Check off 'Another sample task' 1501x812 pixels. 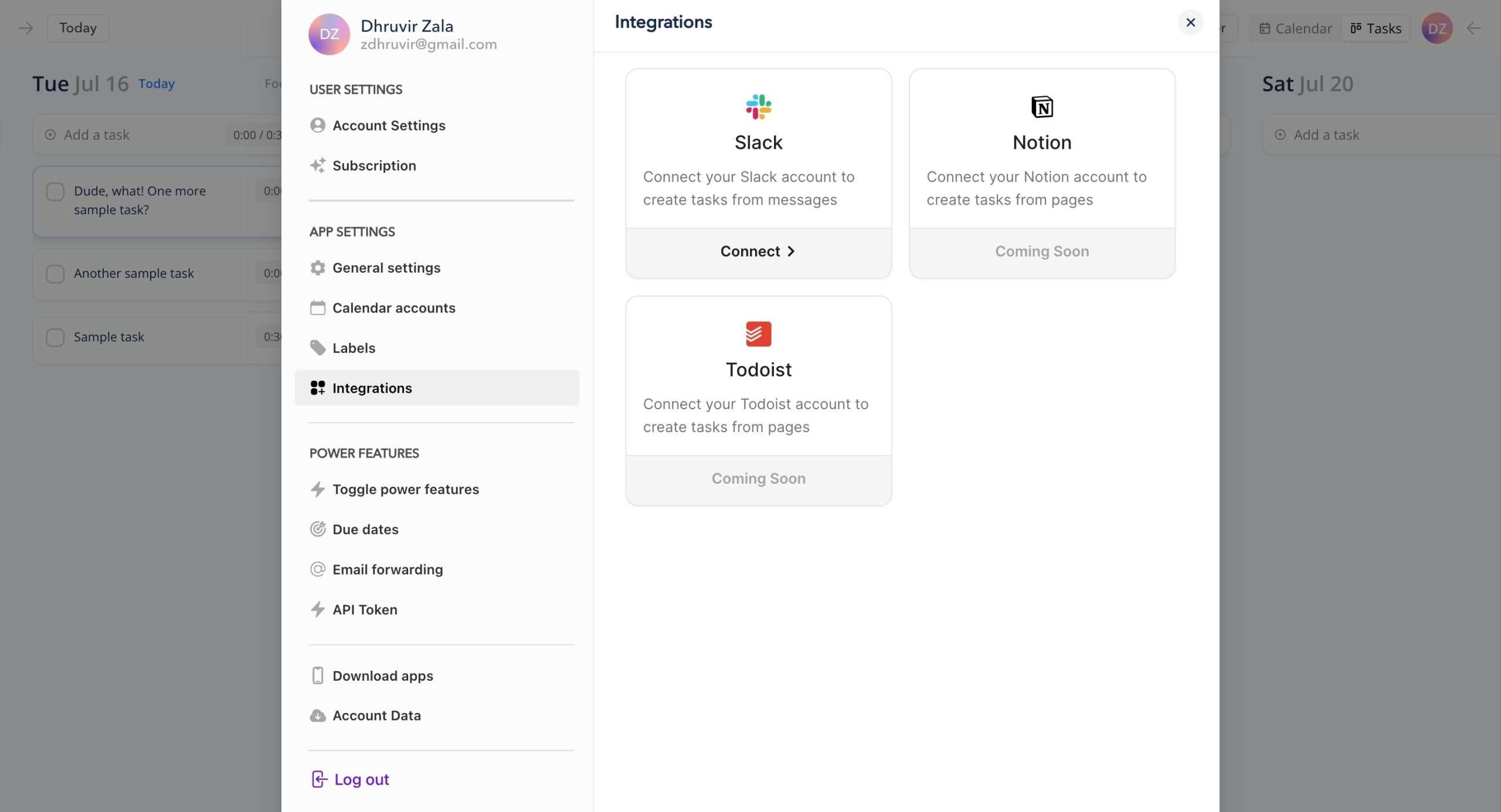(55, 274)
